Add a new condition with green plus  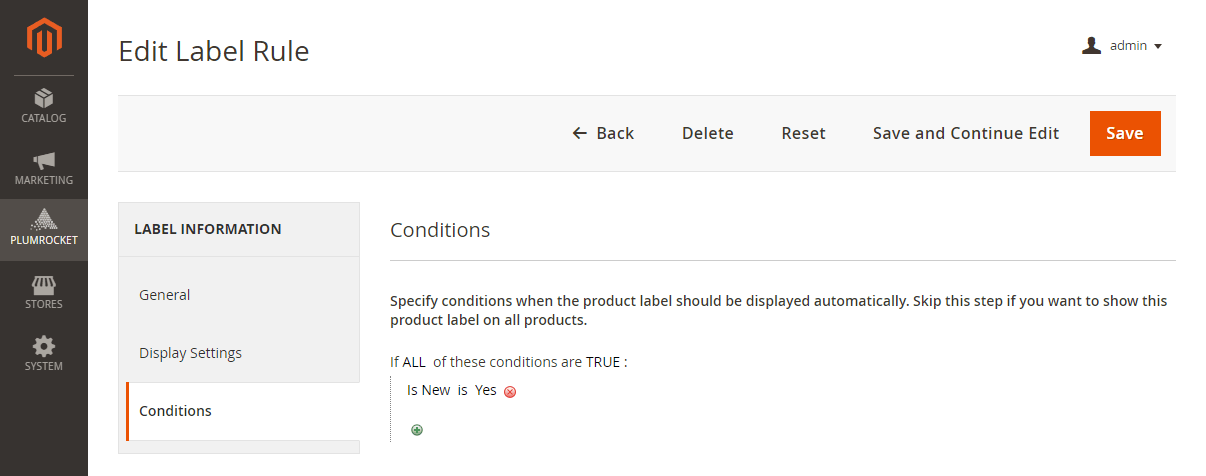(x=417, y=430)
